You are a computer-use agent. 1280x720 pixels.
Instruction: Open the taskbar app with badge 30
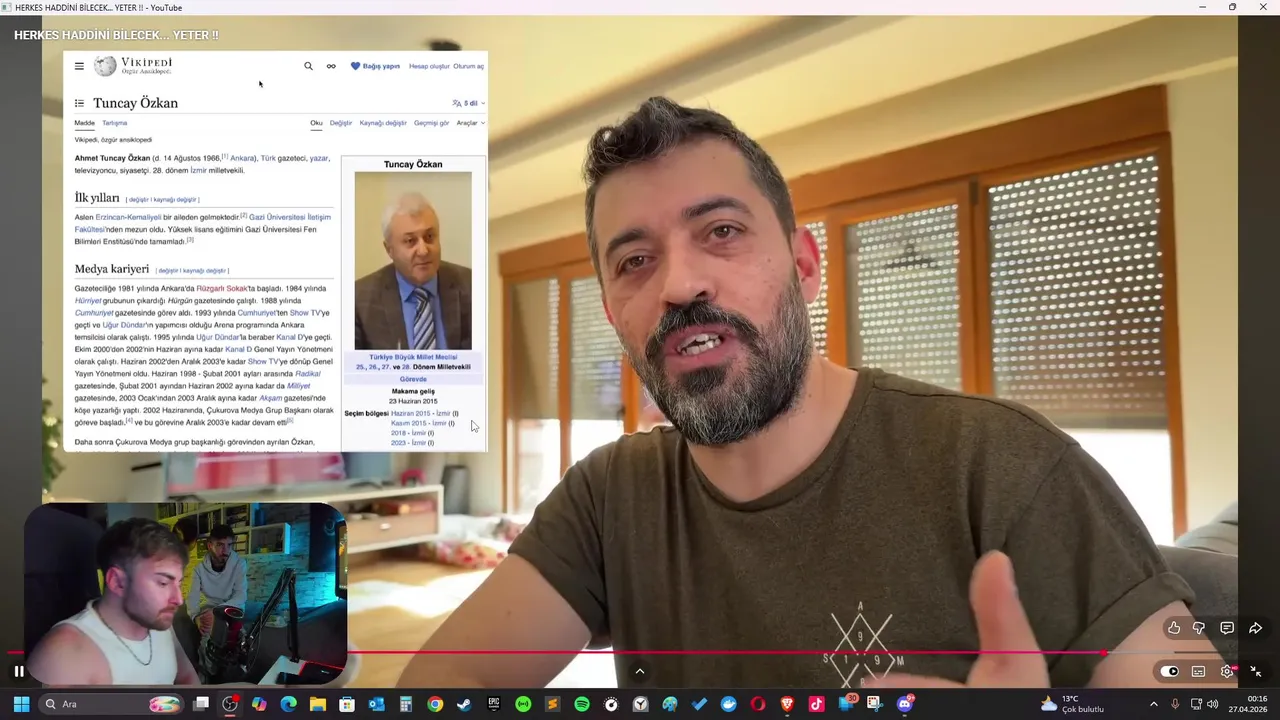point(846,704)
